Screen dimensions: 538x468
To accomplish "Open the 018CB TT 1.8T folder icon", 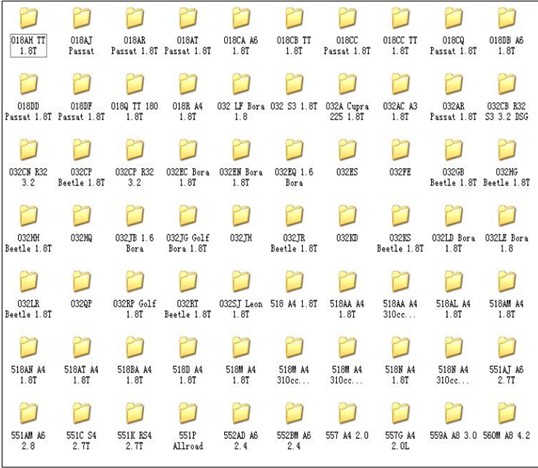I will point(294,18).
